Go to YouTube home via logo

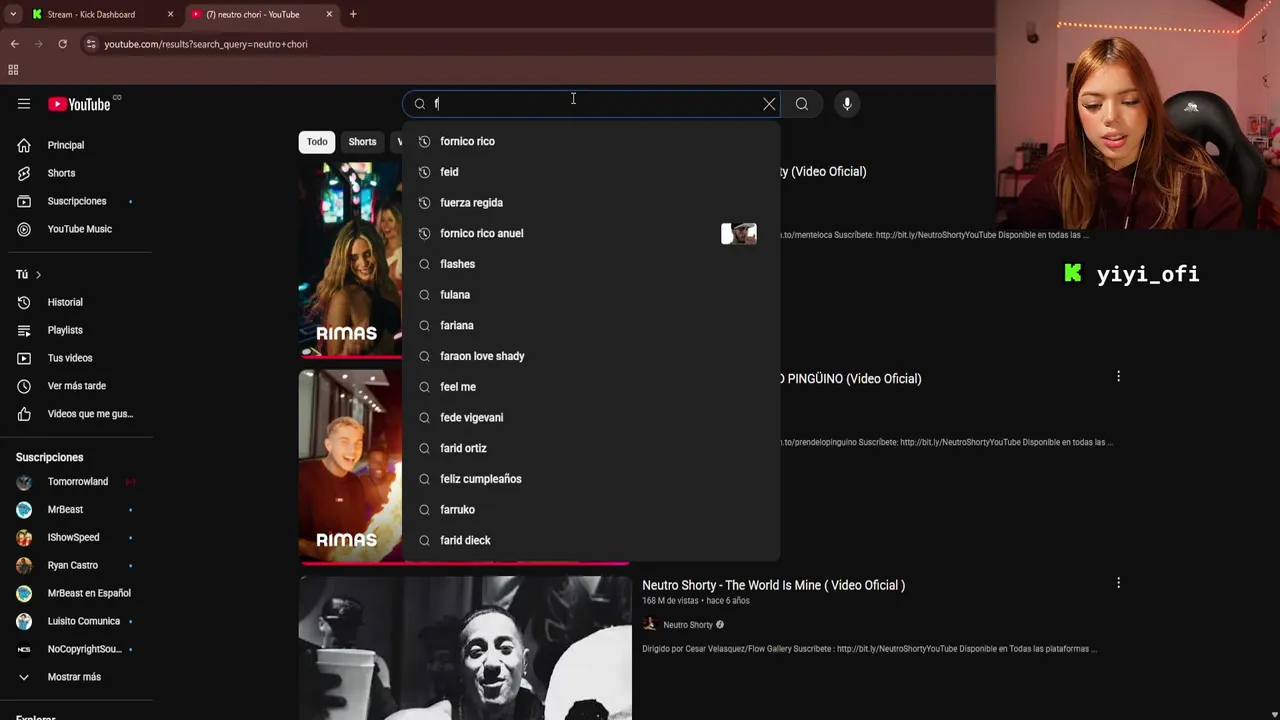[79, 104]
